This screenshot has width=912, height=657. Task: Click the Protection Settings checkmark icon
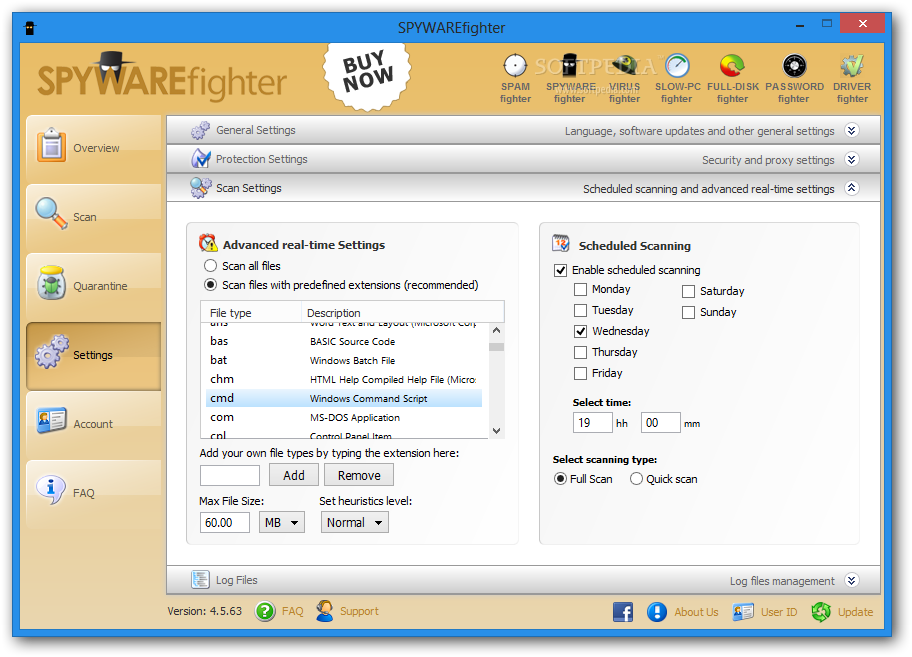[x=200, y=159]
